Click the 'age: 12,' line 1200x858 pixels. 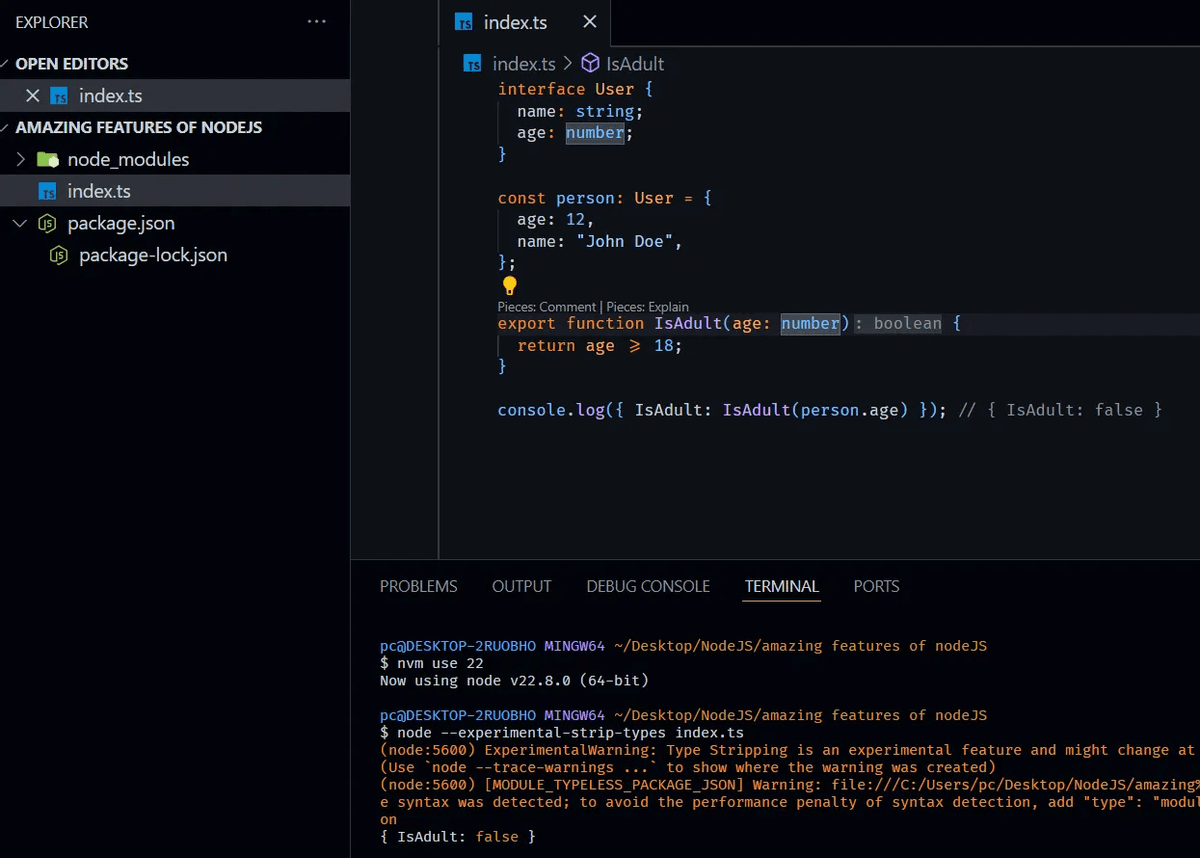point(555,220)
